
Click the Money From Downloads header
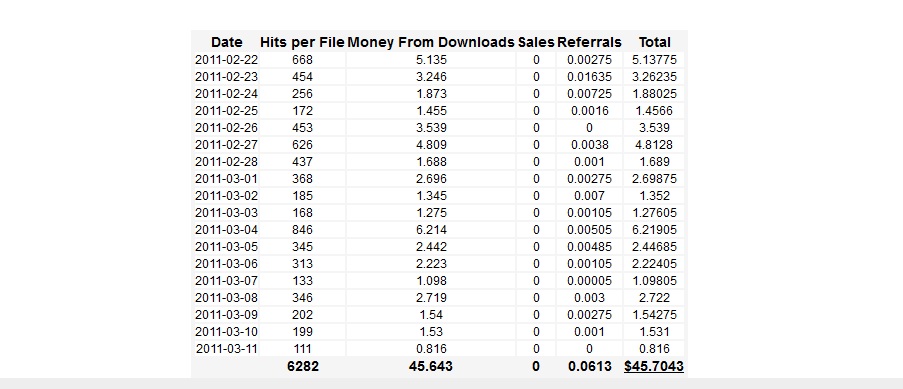[431, 42]
